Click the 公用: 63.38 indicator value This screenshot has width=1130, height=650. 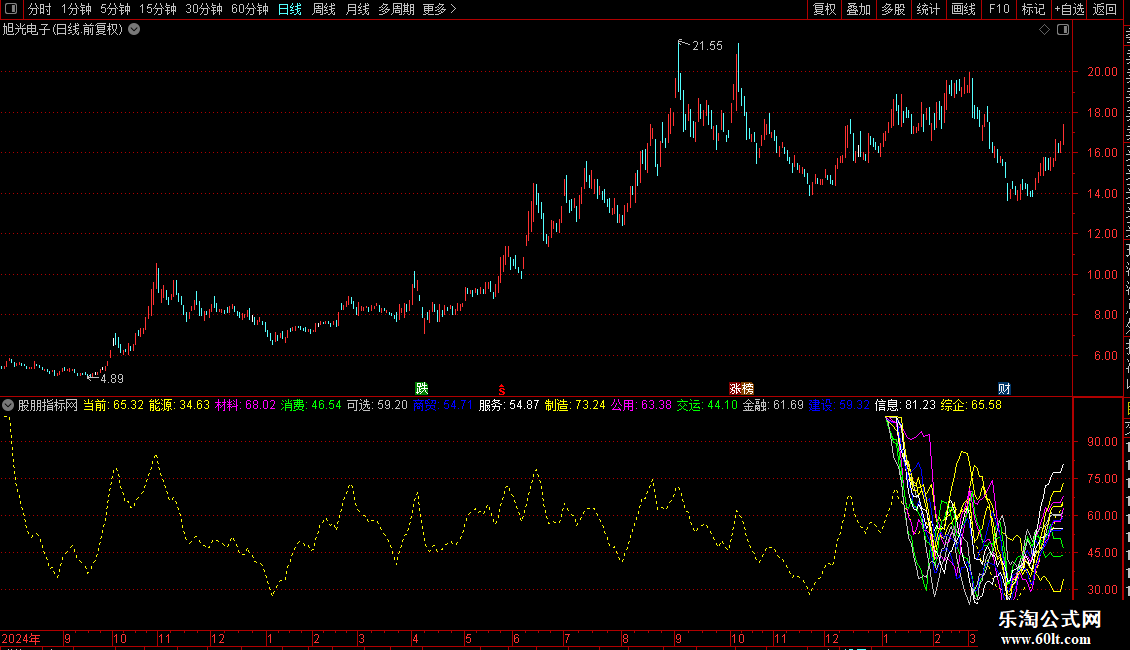pos(641,405)
